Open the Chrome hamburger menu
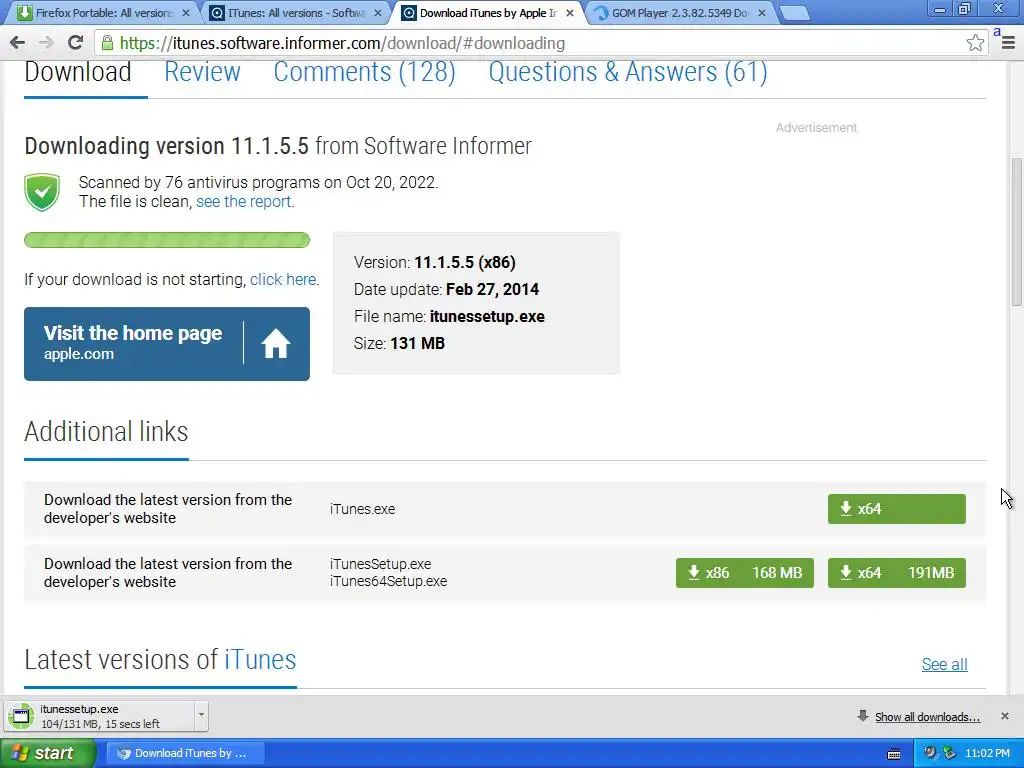 coord(1008,43)
